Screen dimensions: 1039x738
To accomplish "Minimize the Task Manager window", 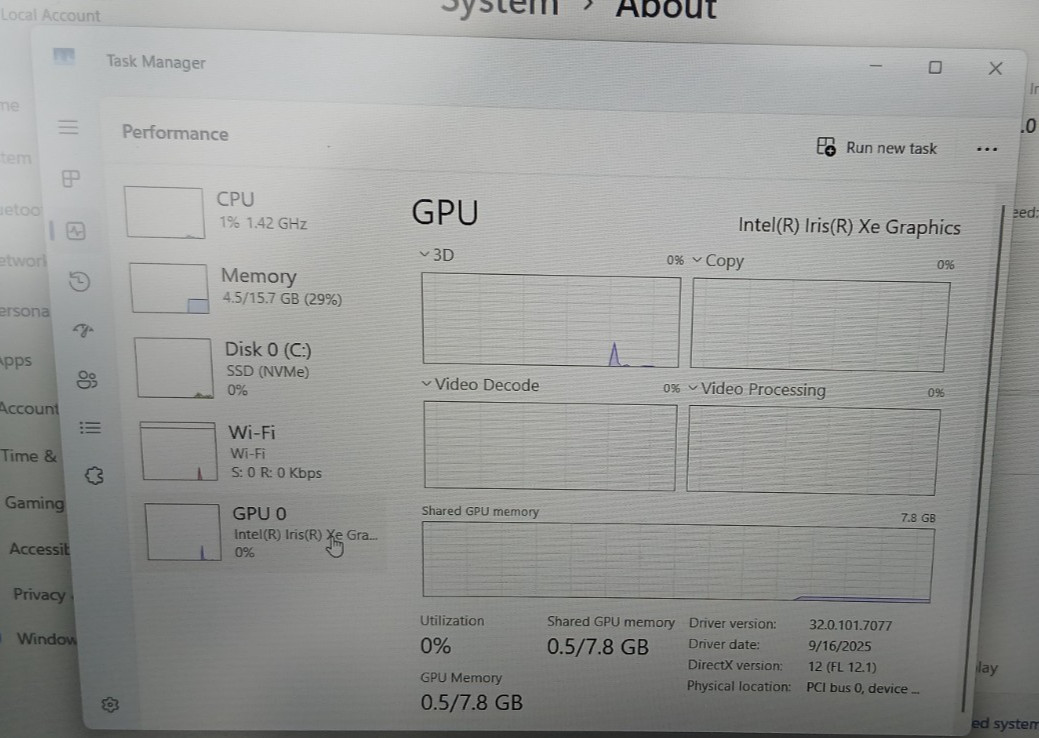I will click(875, 66).
